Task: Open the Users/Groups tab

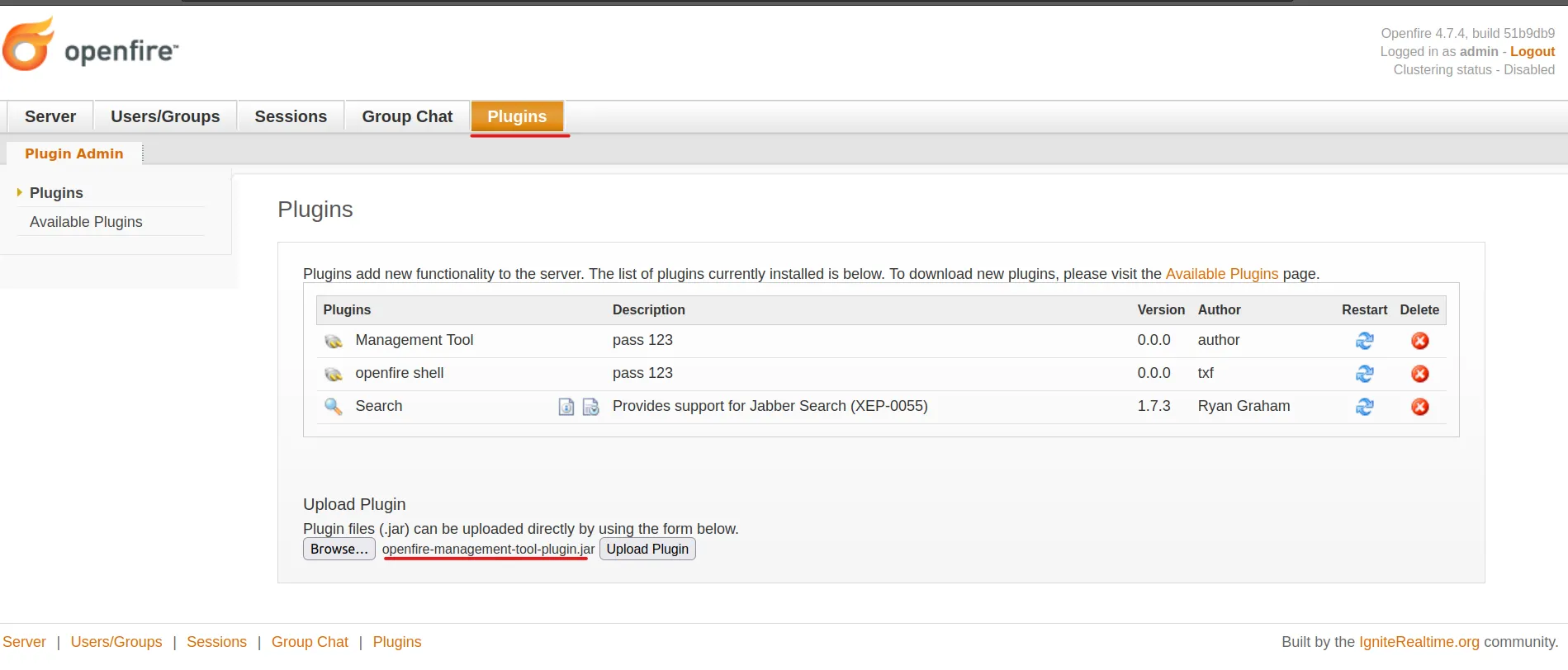Action: pyautogui.click(x=165, y=116)
